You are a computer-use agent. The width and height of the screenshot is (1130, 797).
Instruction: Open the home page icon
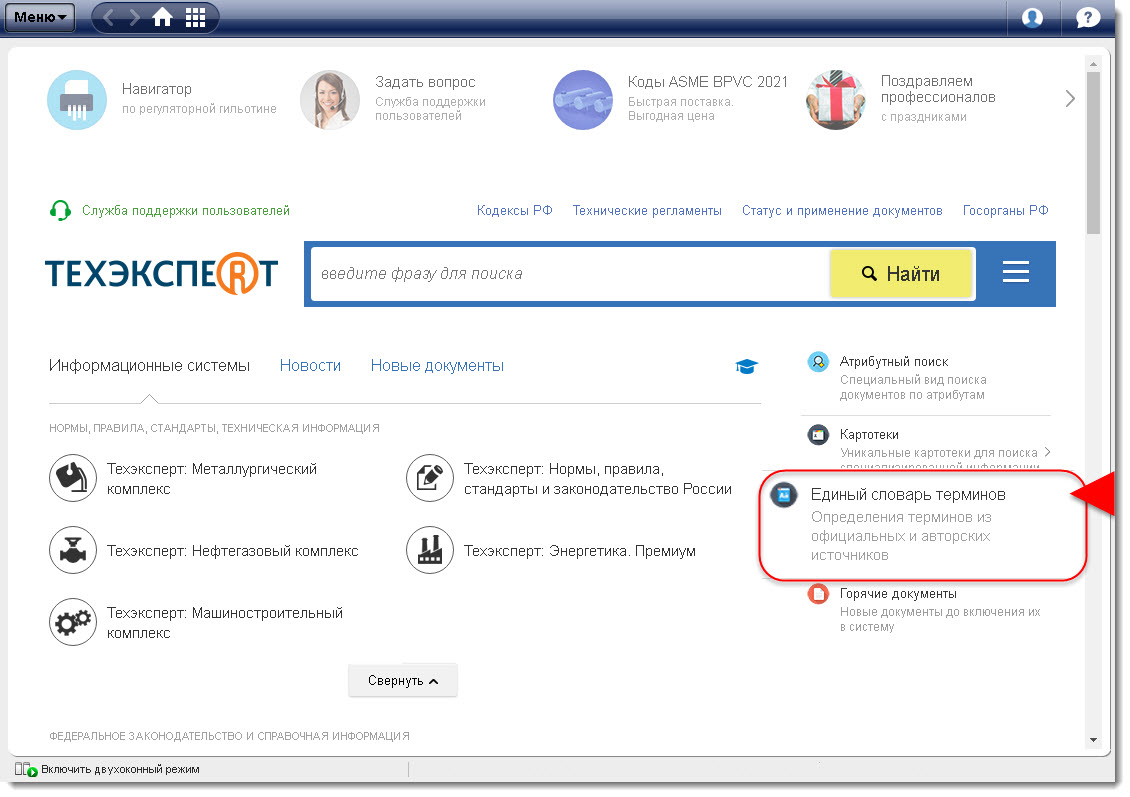click(163, 17)
